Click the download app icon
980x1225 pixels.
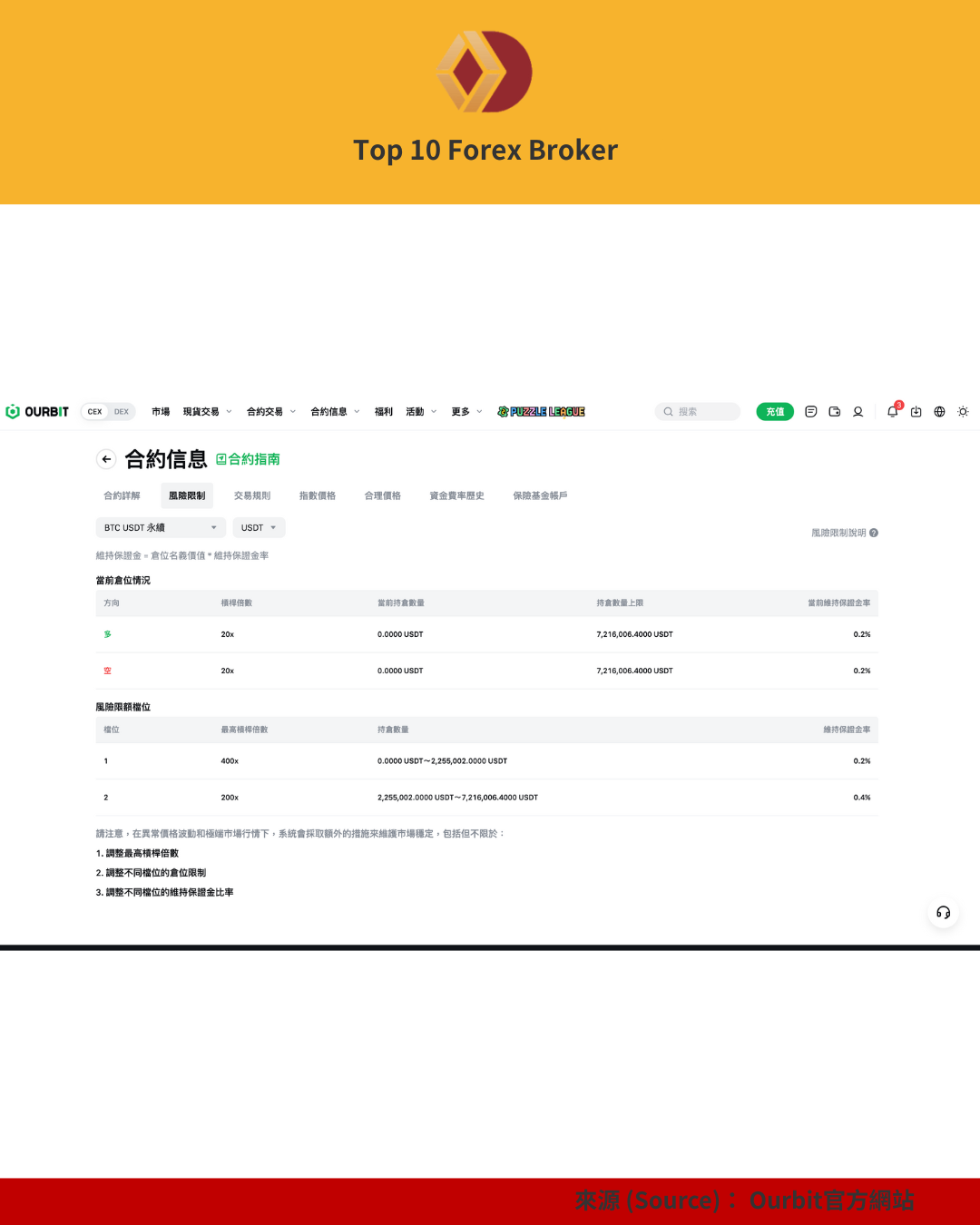916,412
